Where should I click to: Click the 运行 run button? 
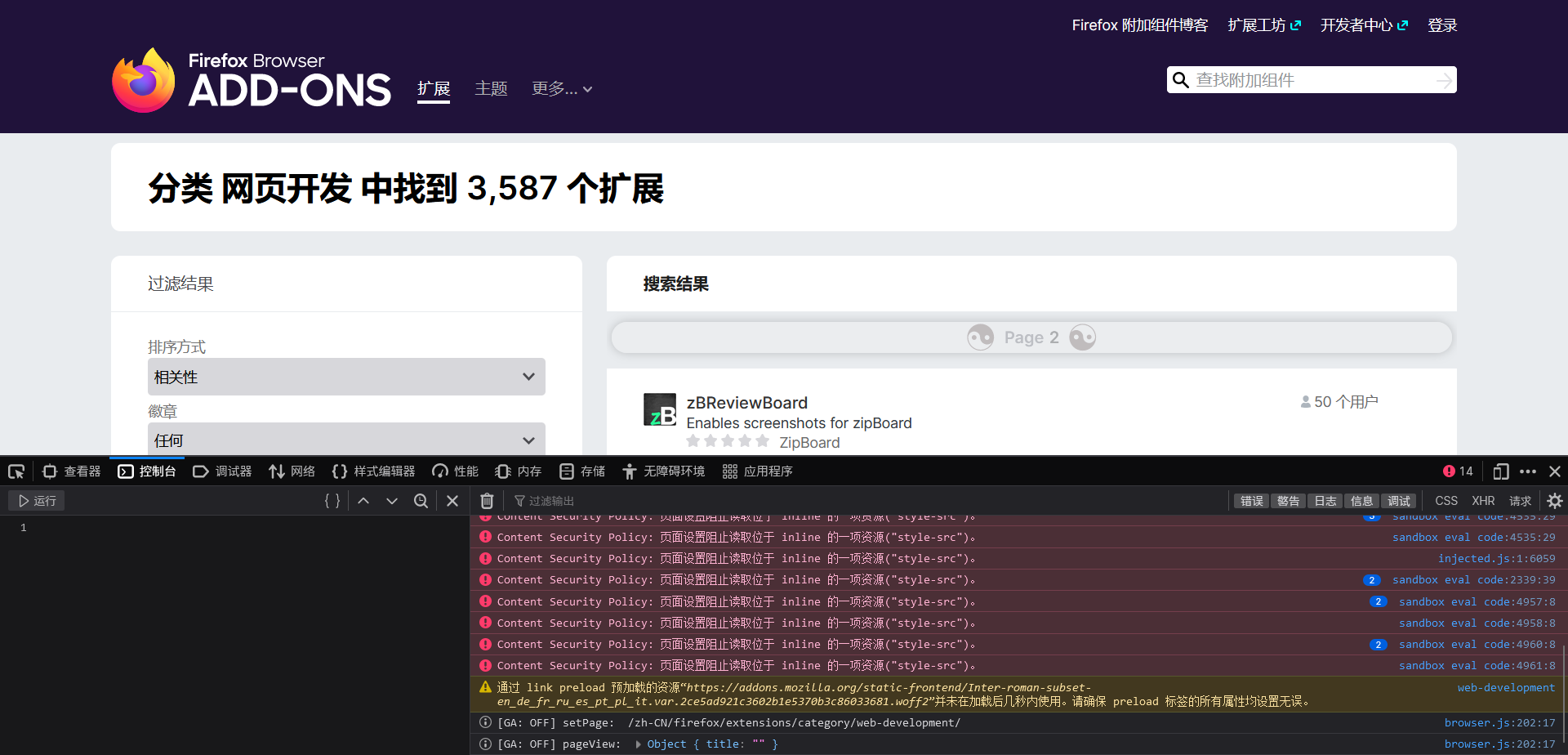(37, 501)
